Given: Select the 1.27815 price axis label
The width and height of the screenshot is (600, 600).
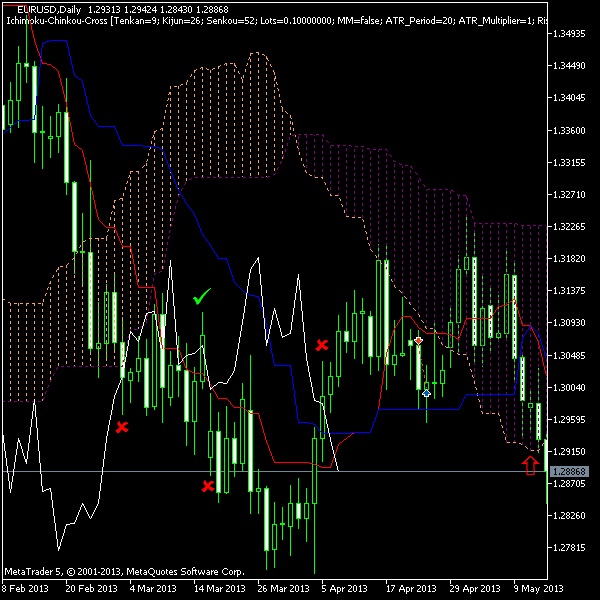Looking at the screenshot, I should pos(568,548).
